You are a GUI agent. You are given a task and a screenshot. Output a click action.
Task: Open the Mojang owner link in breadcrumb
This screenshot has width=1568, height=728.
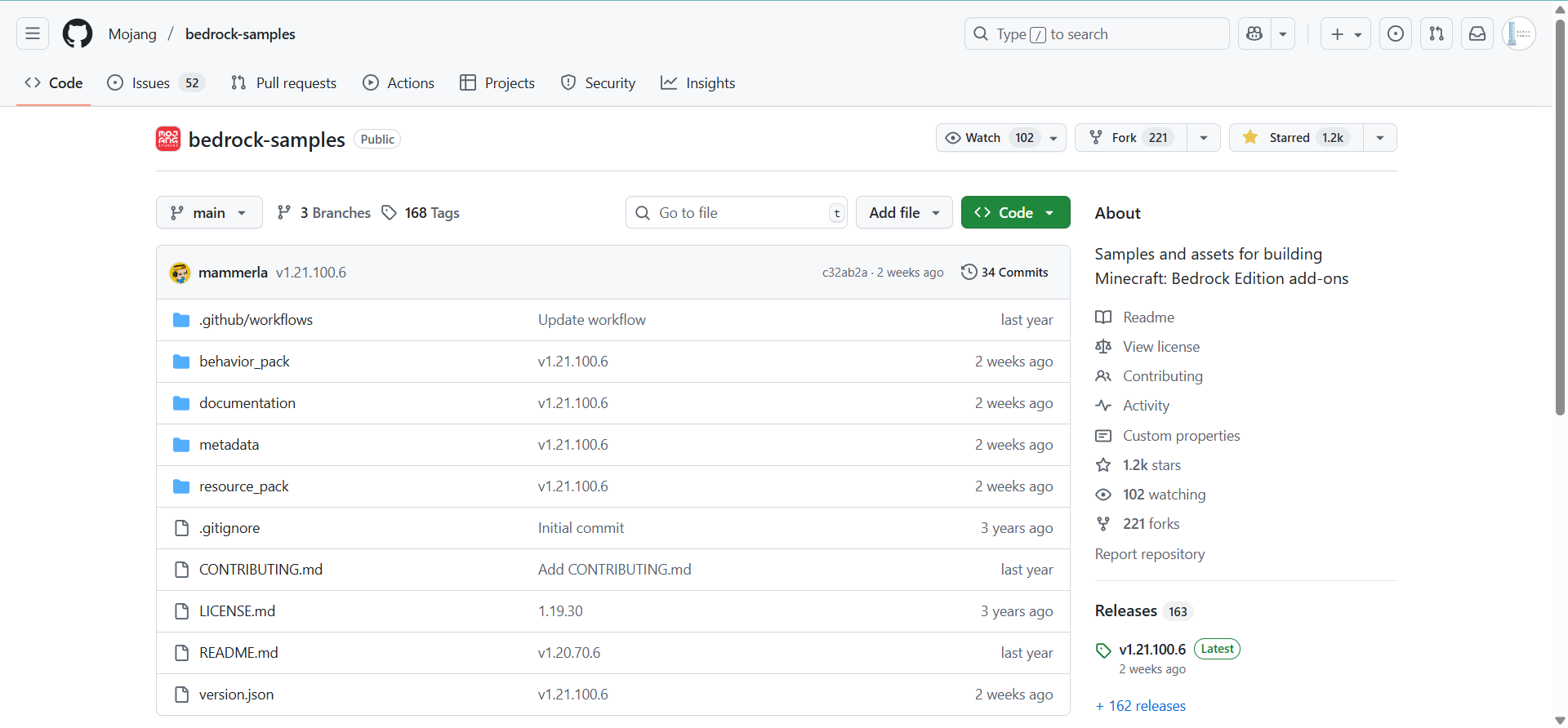click(132, 34)
